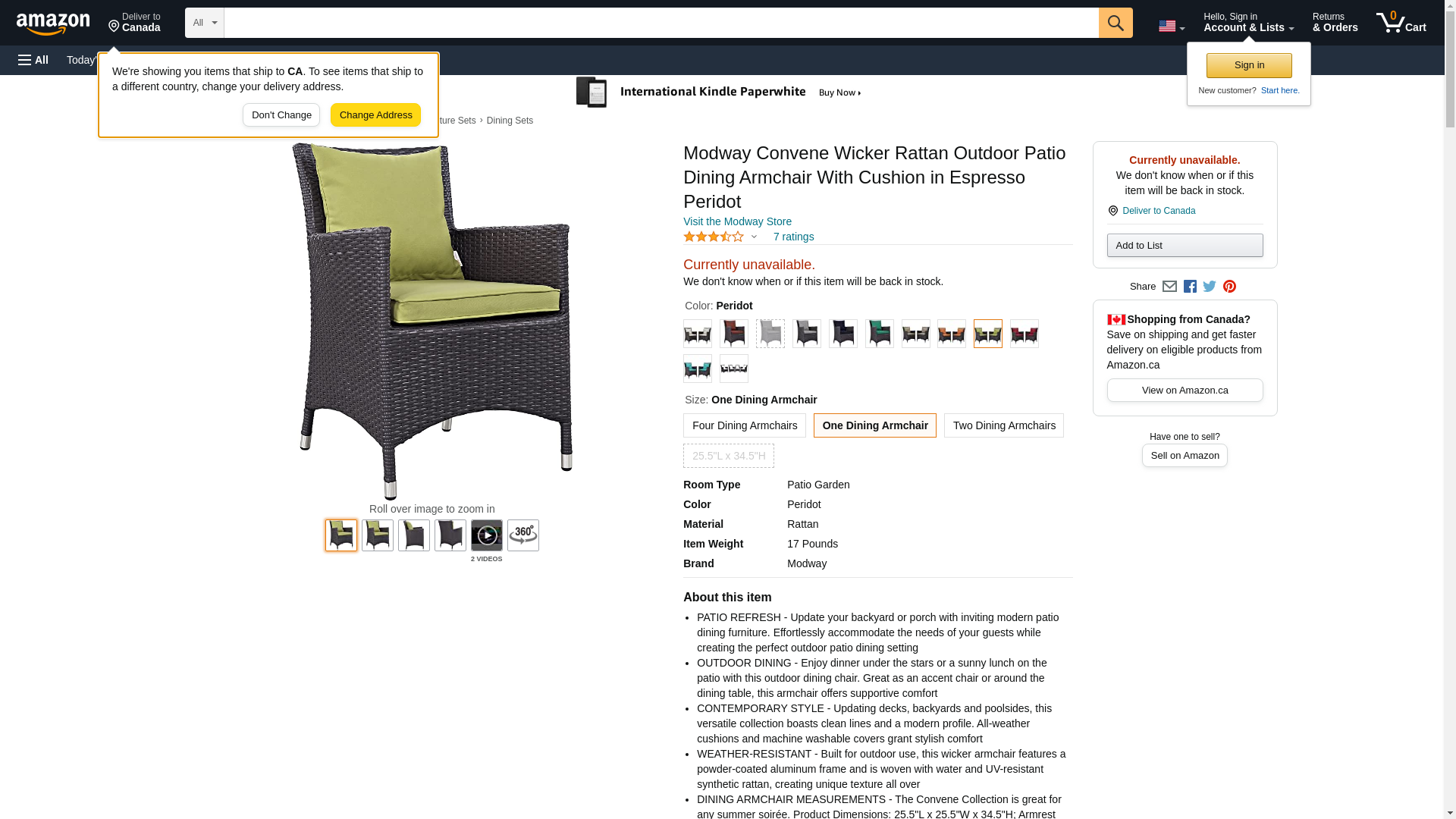Select the Peridot green color swatch
The height and width of the screenshot is (819, 1456).
coord(988,334)
